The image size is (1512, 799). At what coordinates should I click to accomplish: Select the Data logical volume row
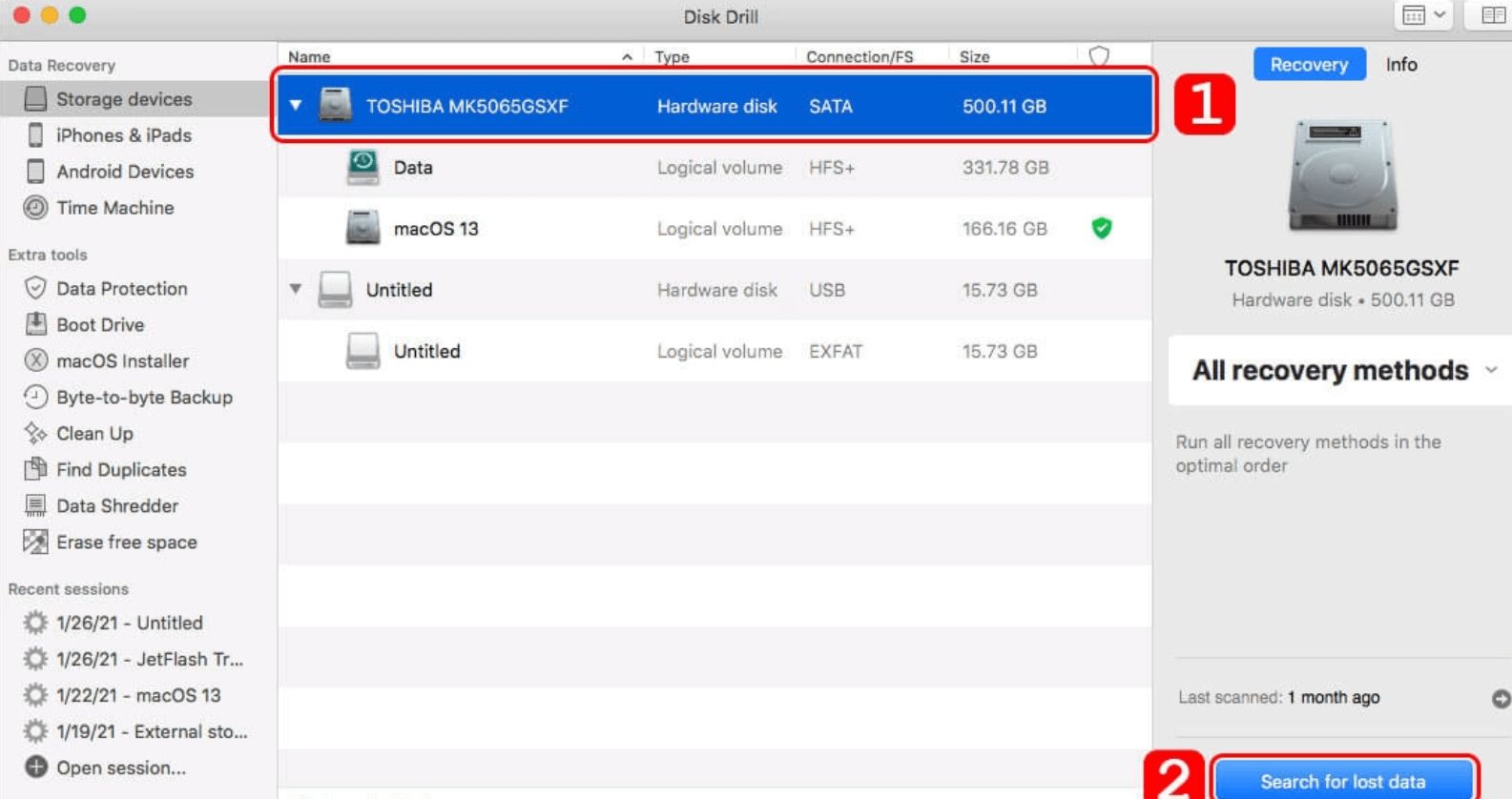(x=715, y=167)
